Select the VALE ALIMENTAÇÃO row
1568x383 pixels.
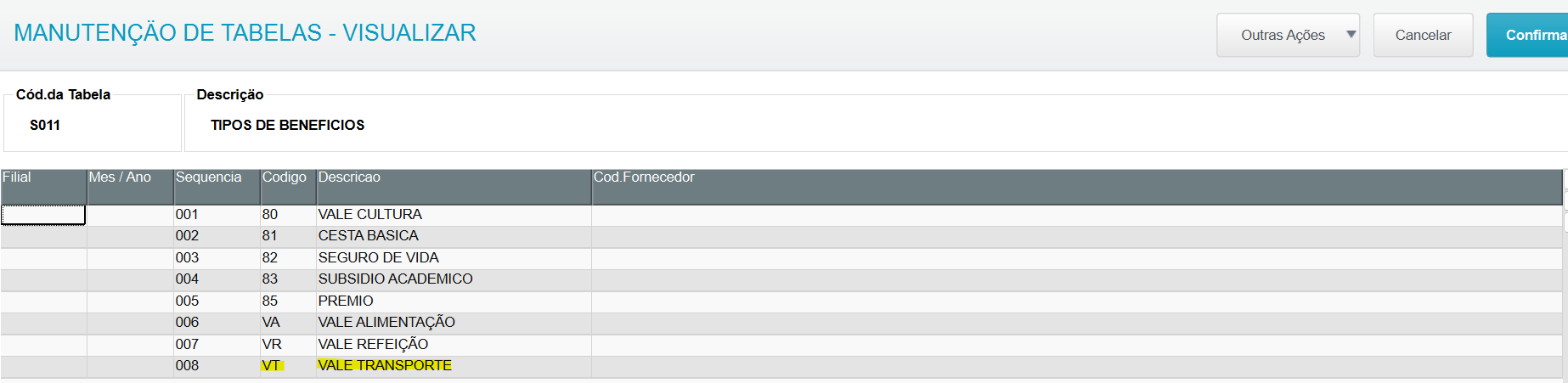pyautogui.click(x=386, y=323)
